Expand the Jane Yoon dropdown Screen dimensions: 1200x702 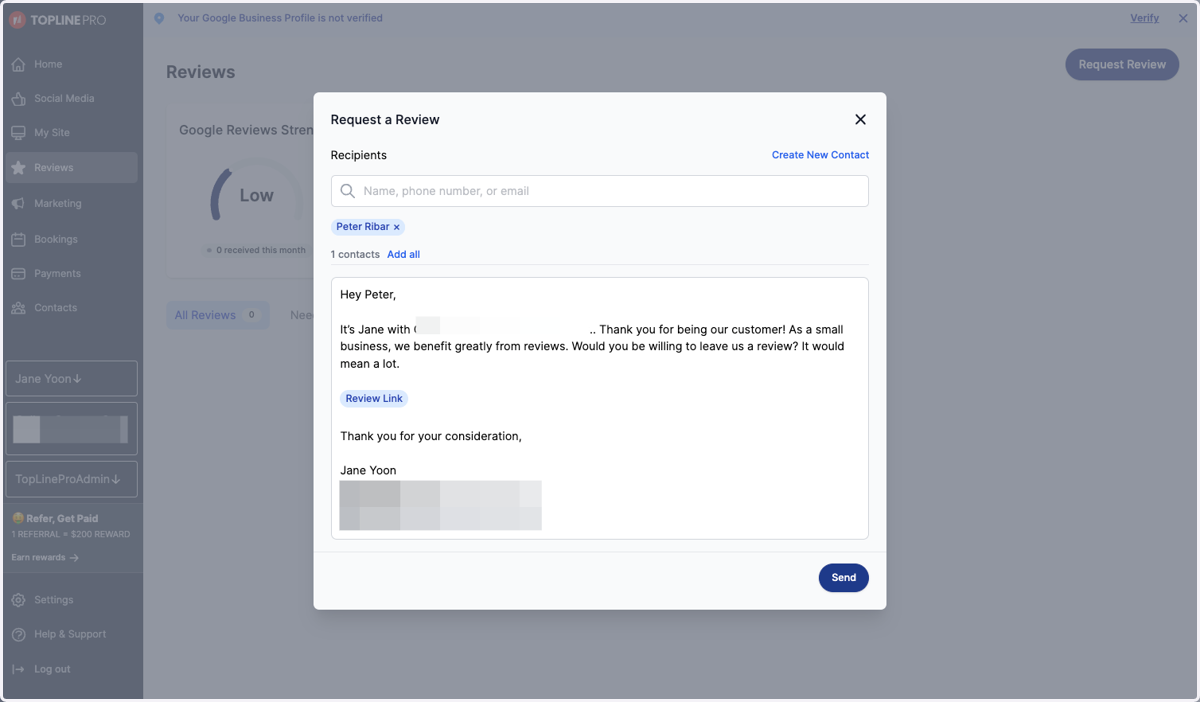point(71,379)
